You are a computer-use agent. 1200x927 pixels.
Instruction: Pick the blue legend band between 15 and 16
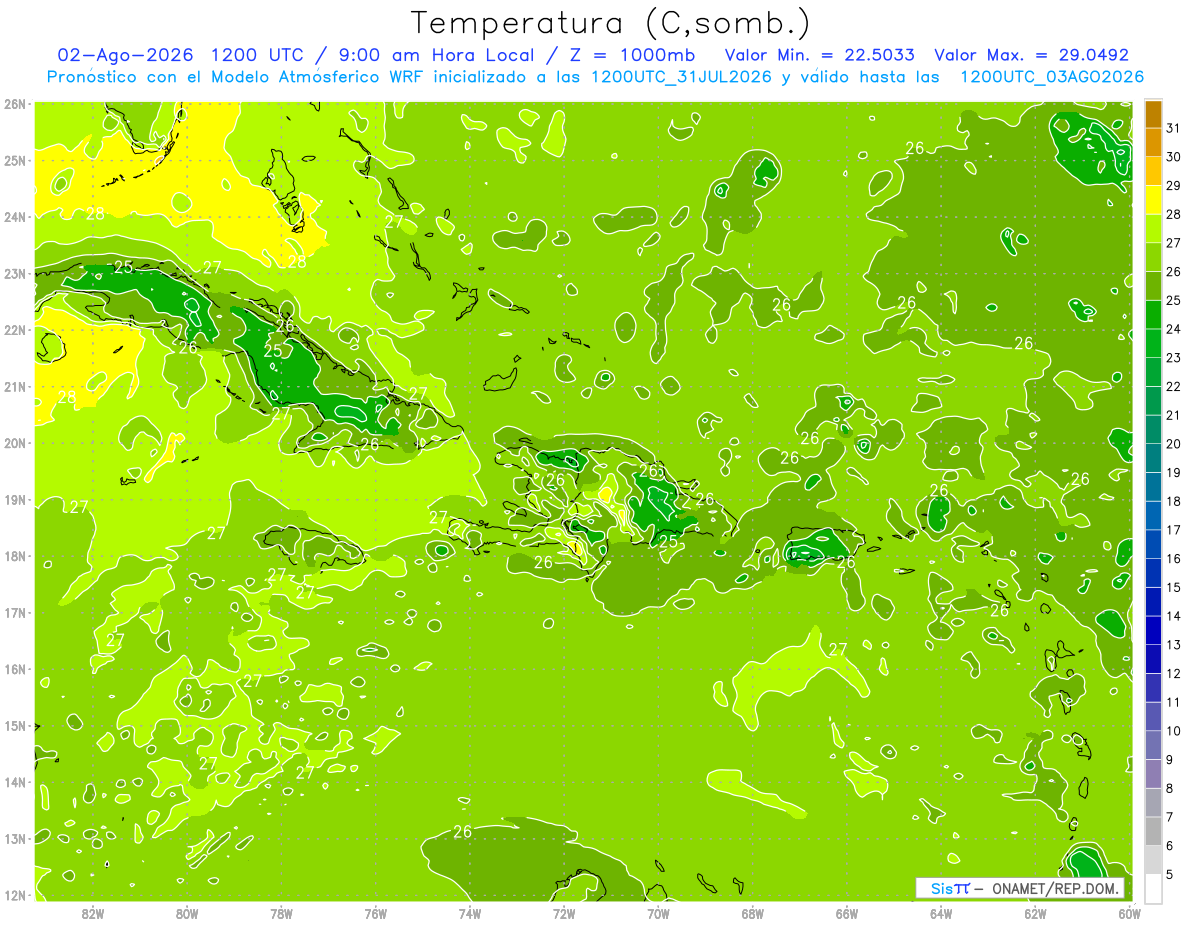coord(1153,572)
